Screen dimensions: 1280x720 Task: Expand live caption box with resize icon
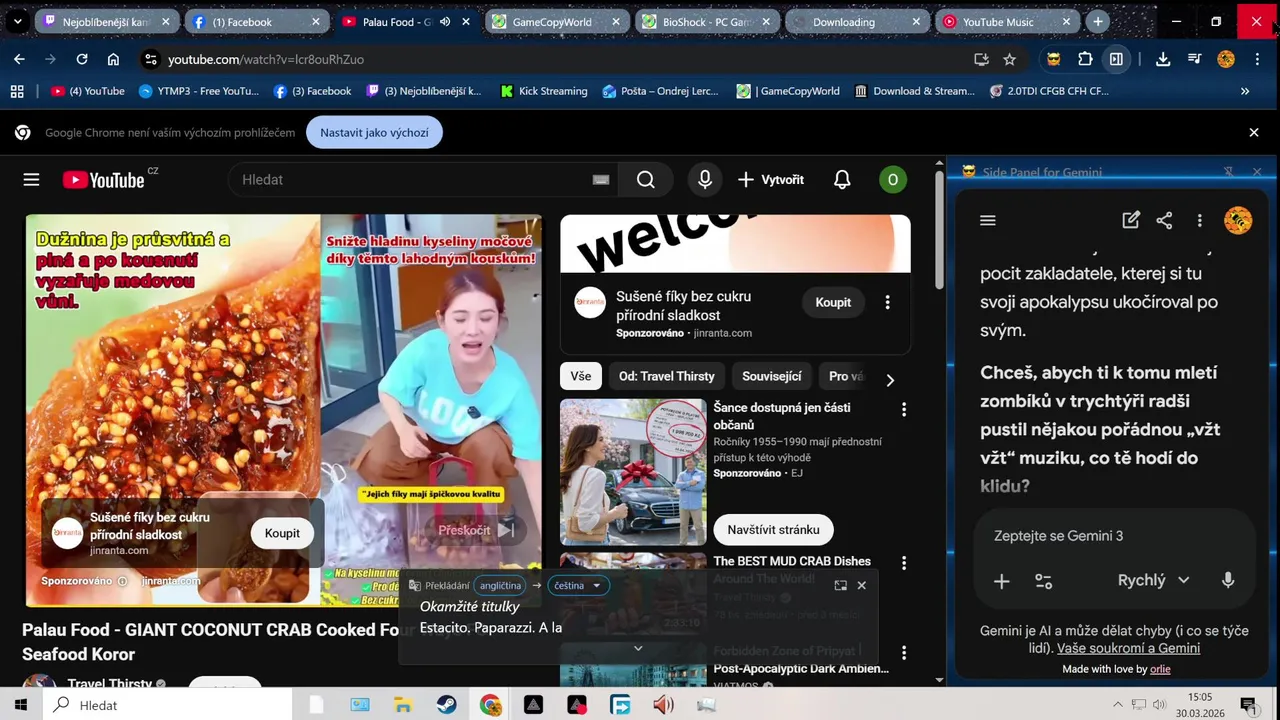coord(840,585)
